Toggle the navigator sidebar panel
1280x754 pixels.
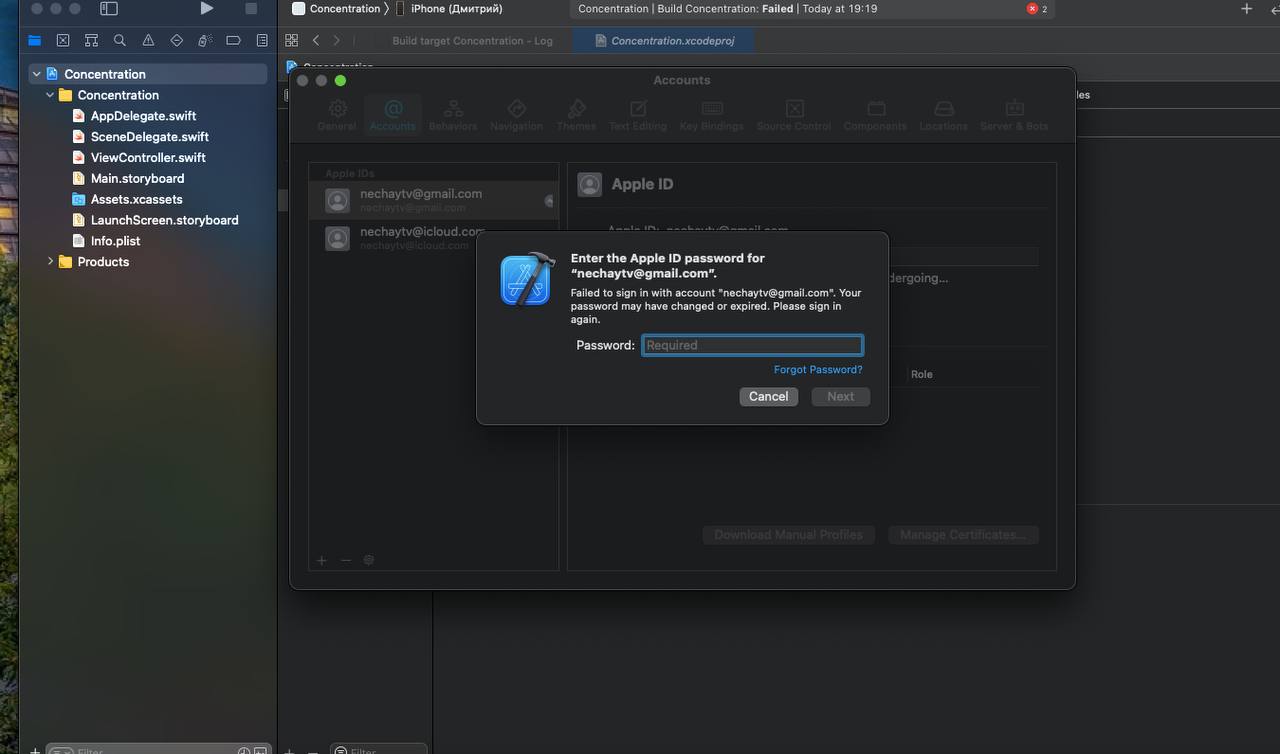[x=109, y=9]
